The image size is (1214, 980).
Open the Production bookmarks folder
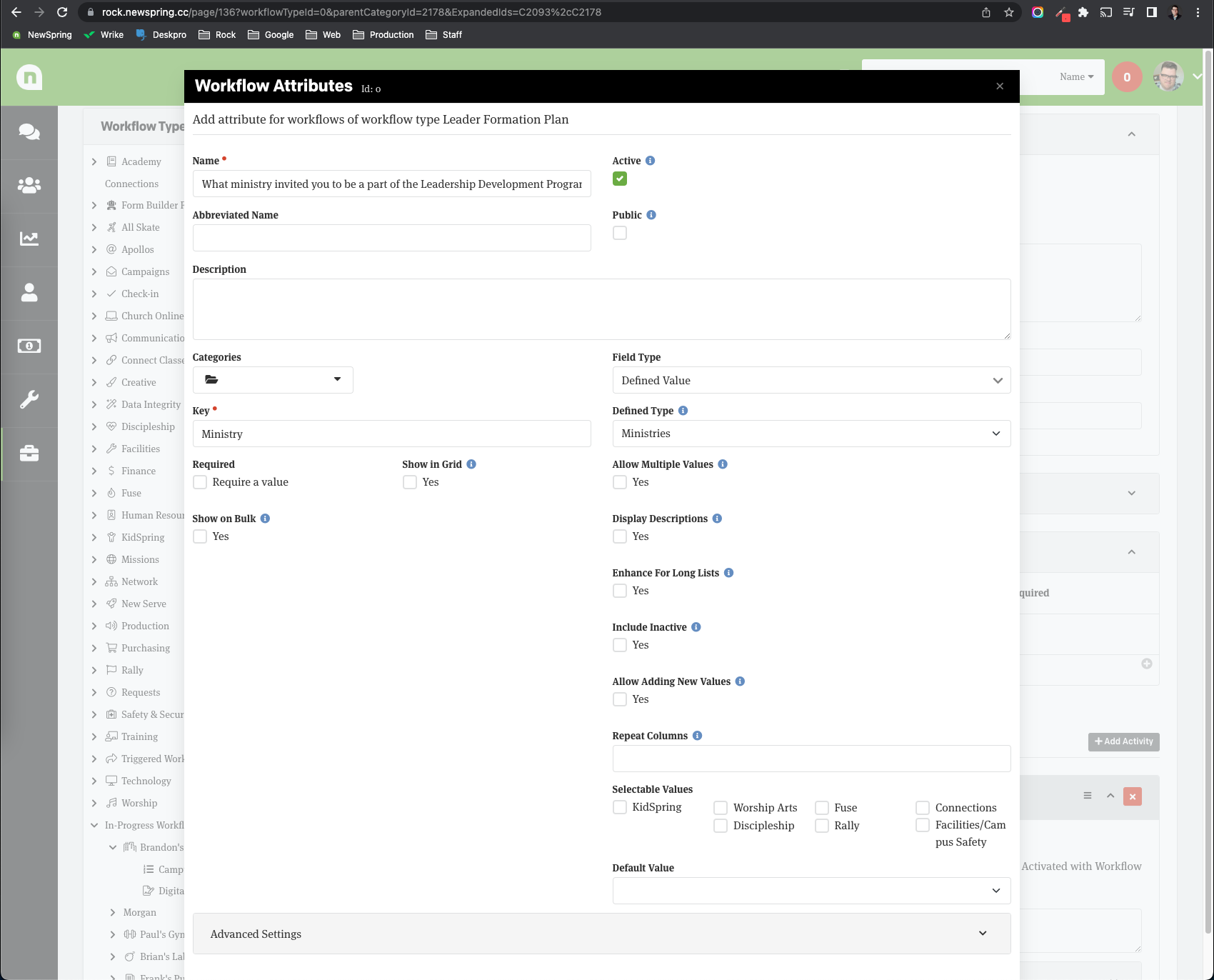coord(383,35)
